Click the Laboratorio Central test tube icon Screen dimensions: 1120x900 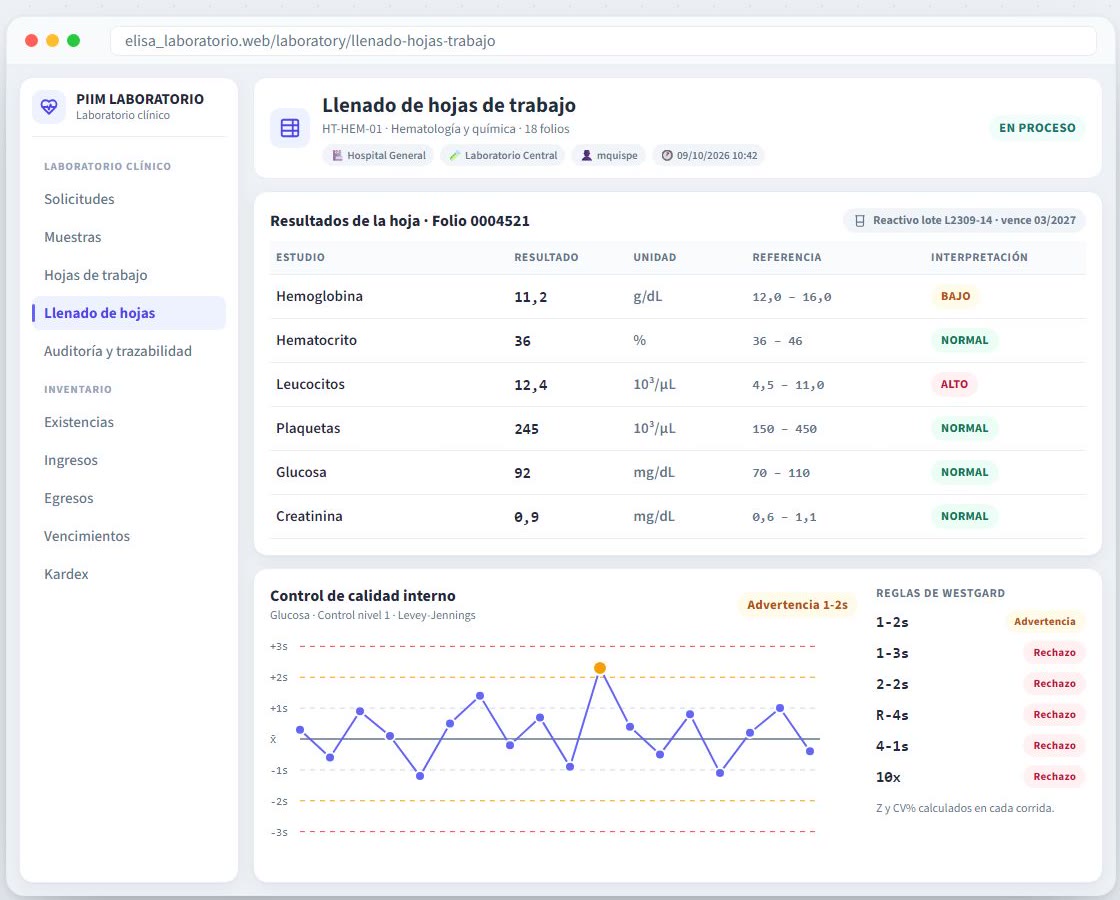[x=454, y=155]
